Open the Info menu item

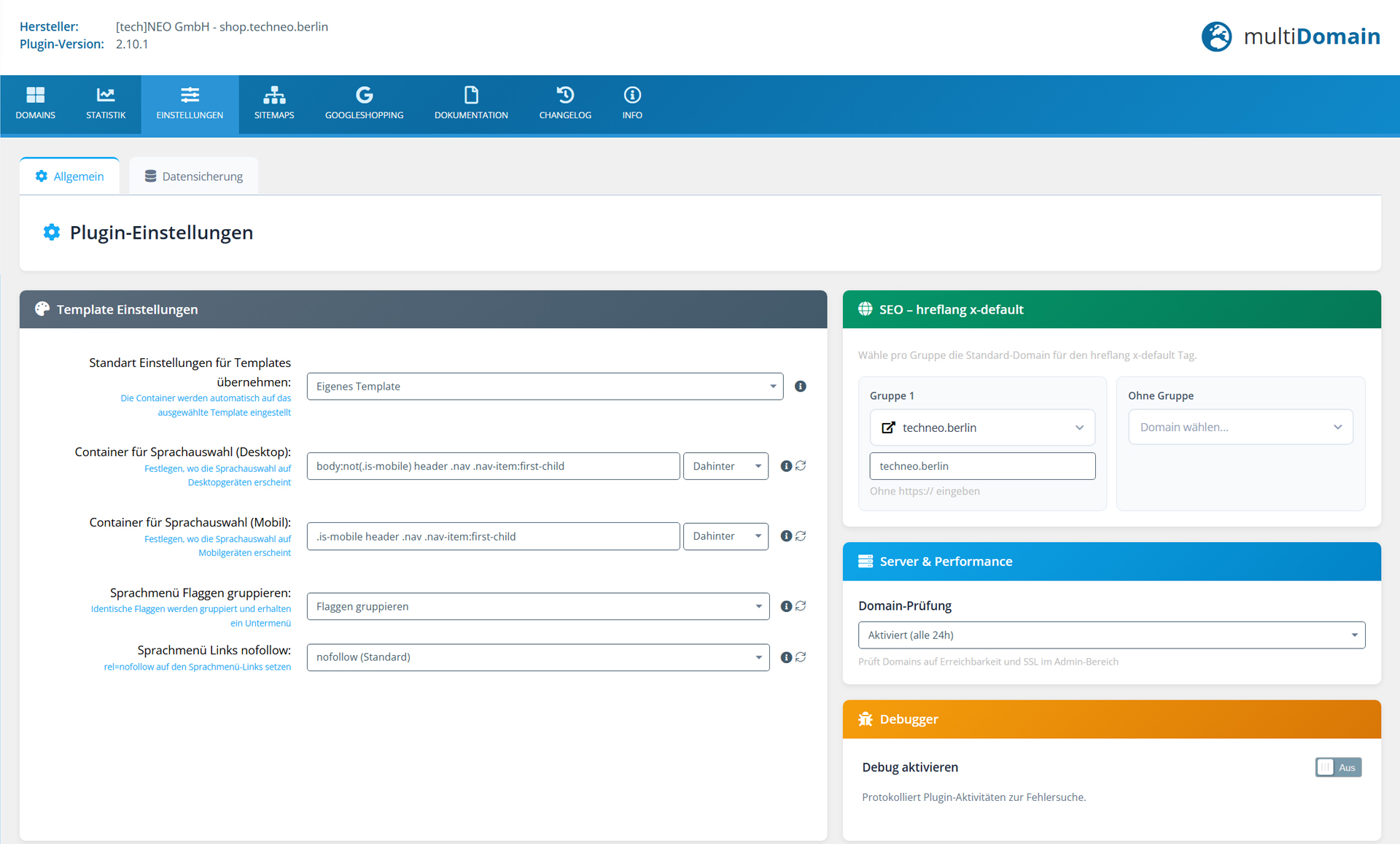click(632, 104)
